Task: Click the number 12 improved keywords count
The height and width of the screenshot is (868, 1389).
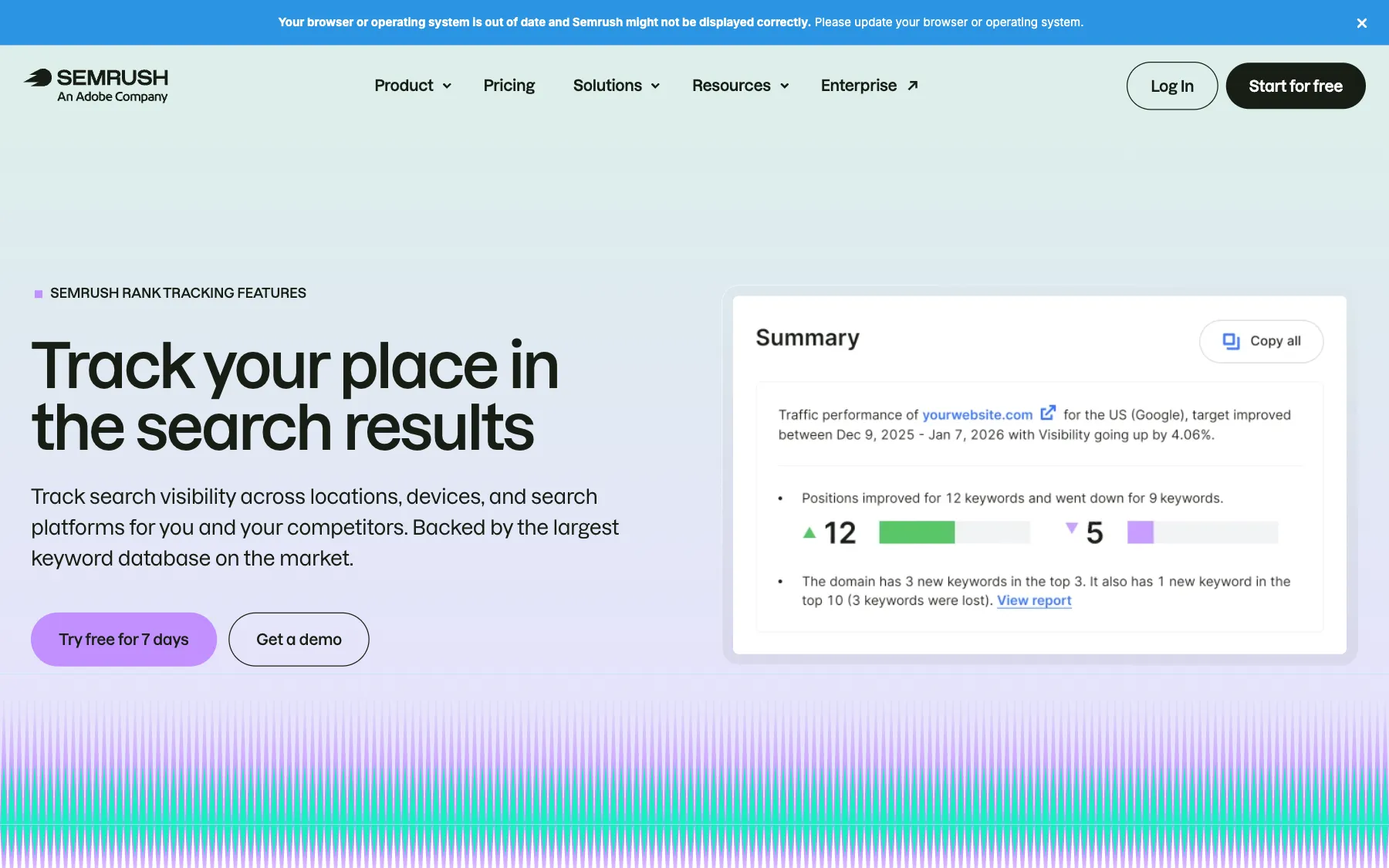Action: [x=840, y=533]
